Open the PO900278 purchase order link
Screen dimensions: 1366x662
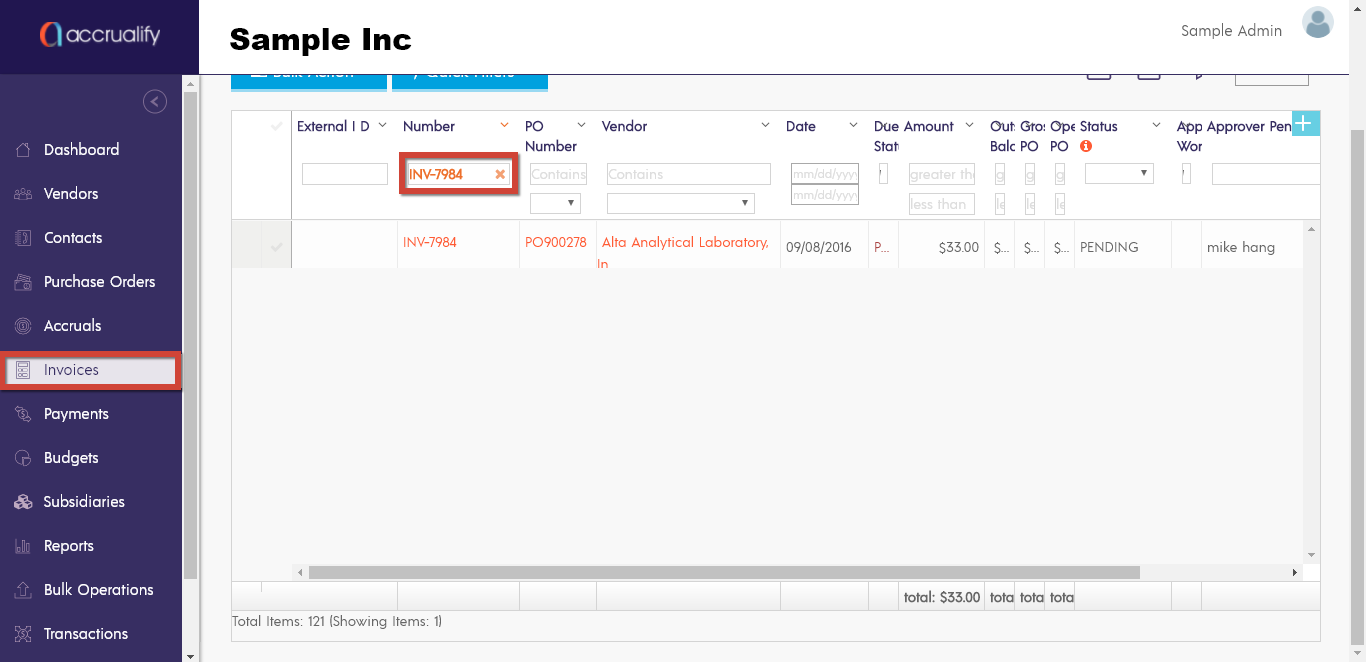(x=555, y=242)
